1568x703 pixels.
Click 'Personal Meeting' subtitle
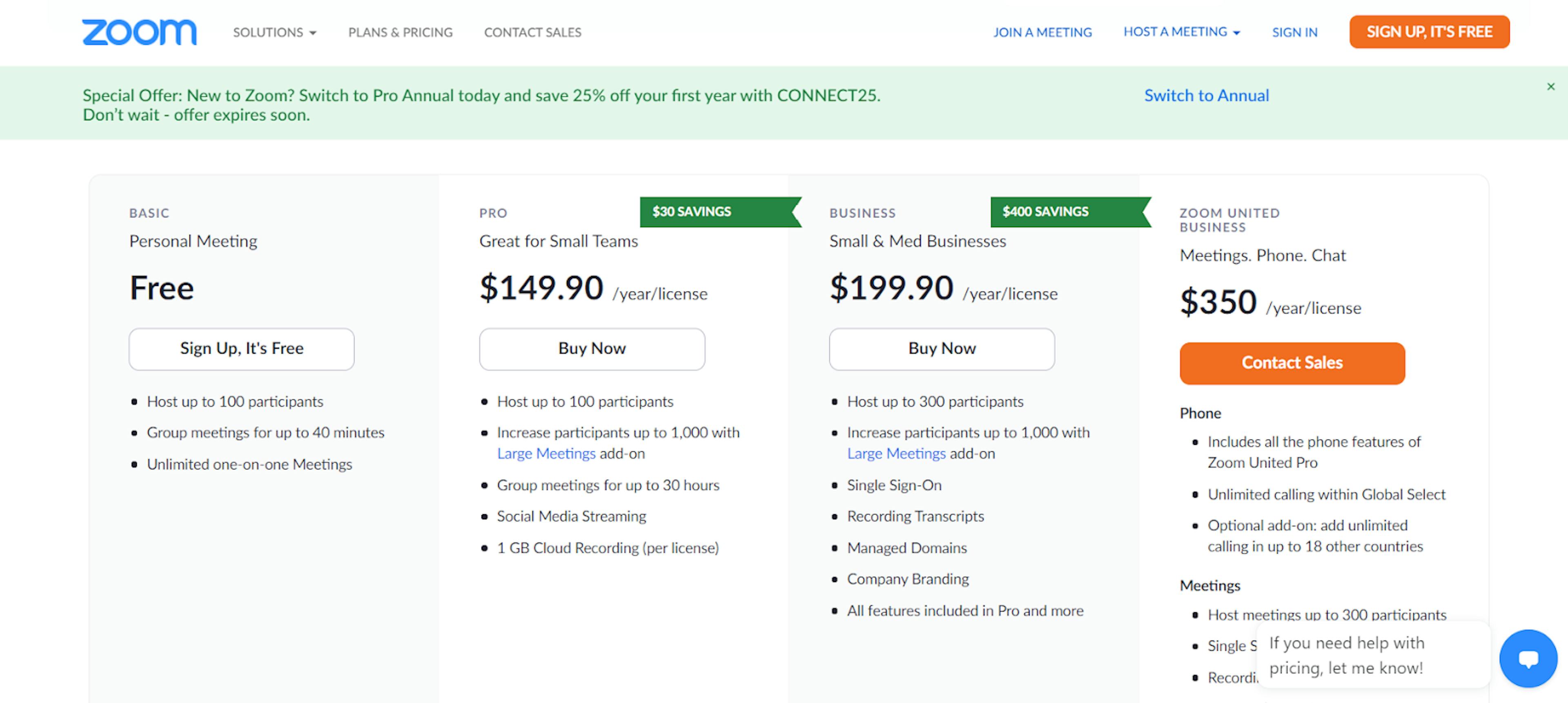tap(193, 241)
